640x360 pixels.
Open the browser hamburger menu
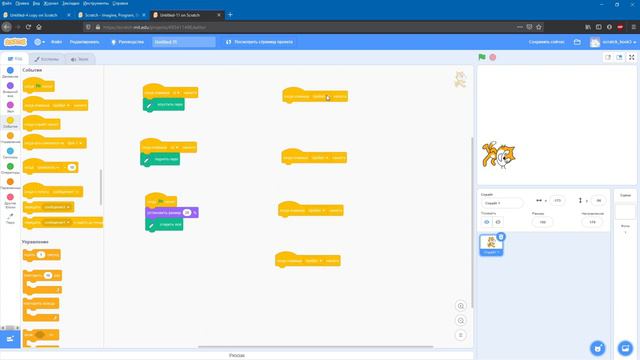pos(633,27)
